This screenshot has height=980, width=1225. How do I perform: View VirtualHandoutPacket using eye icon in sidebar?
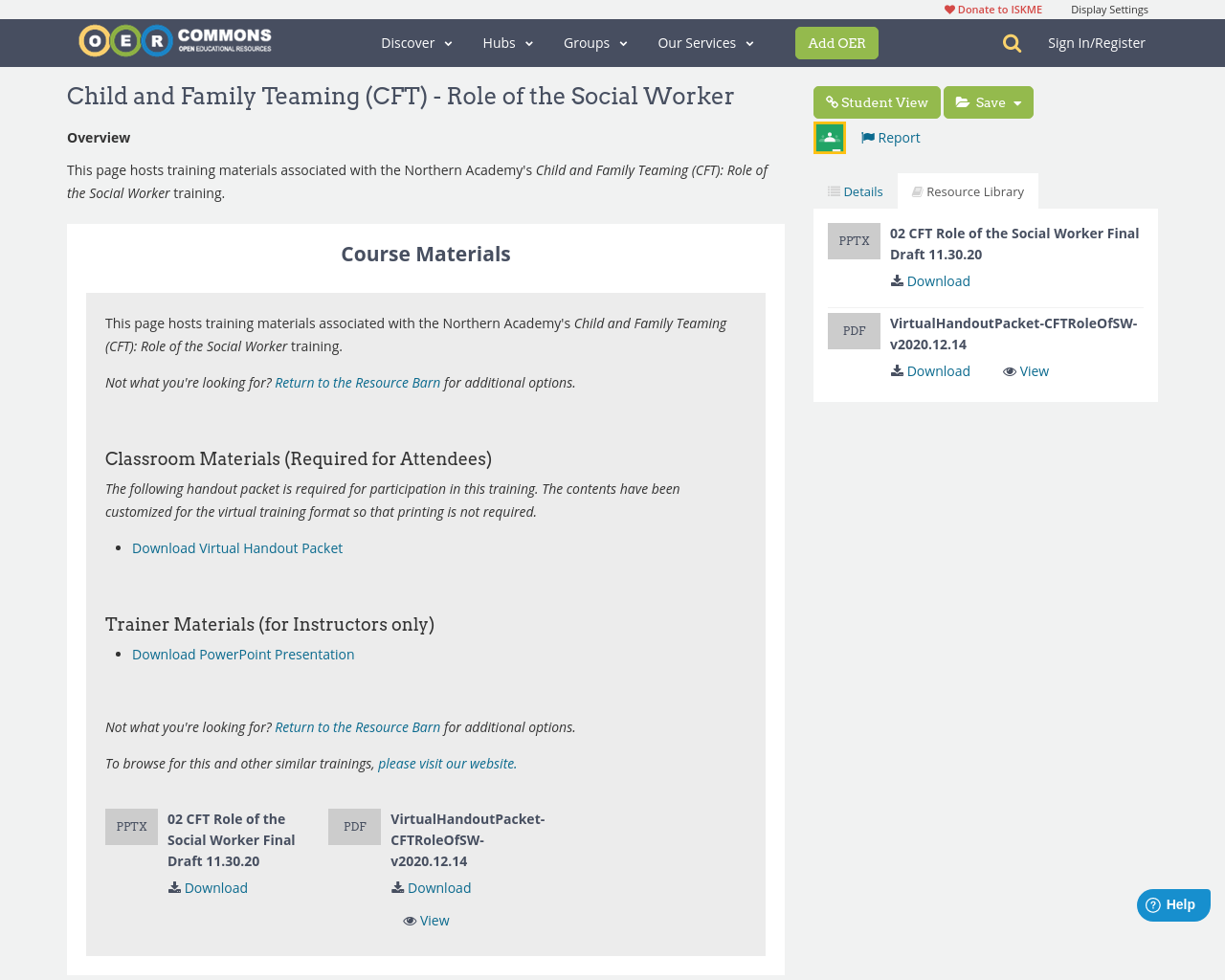[1025, 369]
